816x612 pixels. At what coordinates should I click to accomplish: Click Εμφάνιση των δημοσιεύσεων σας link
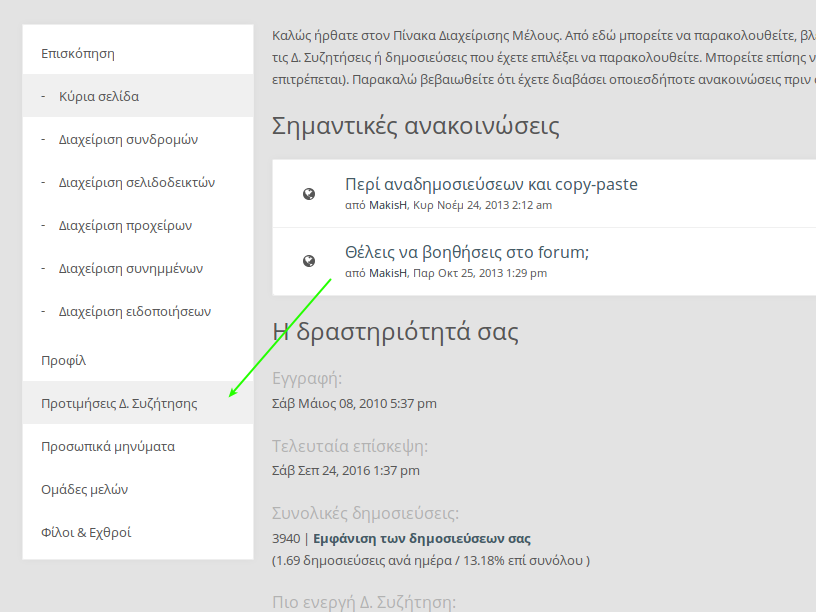tap(422, 539)
